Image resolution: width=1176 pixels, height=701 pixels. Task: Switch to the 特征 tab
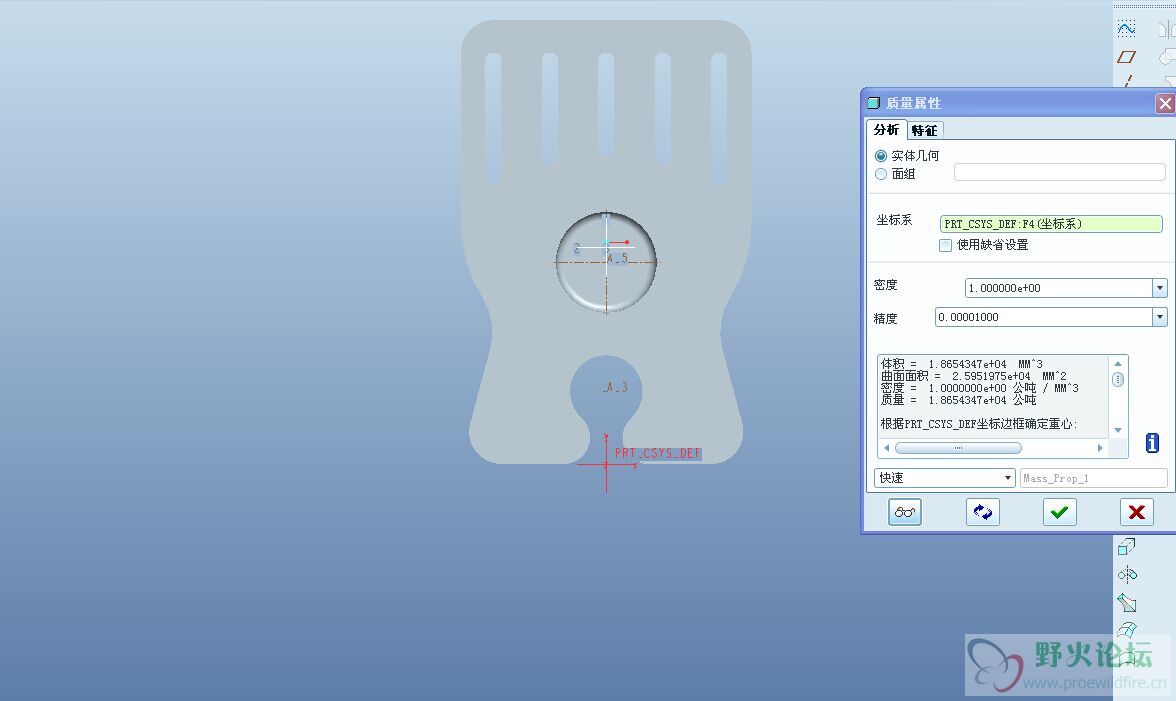click(924, 130)
